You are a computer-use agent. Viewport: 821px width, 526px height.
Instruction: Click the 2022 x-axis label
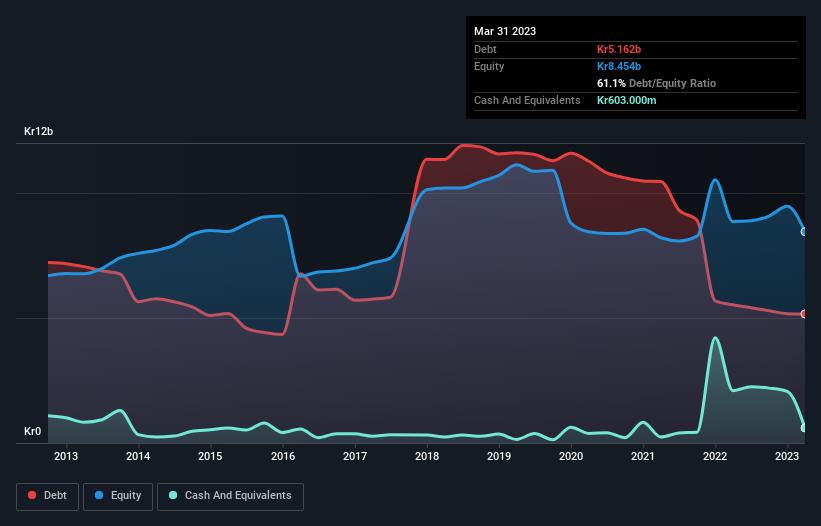[x=715, y=456]
